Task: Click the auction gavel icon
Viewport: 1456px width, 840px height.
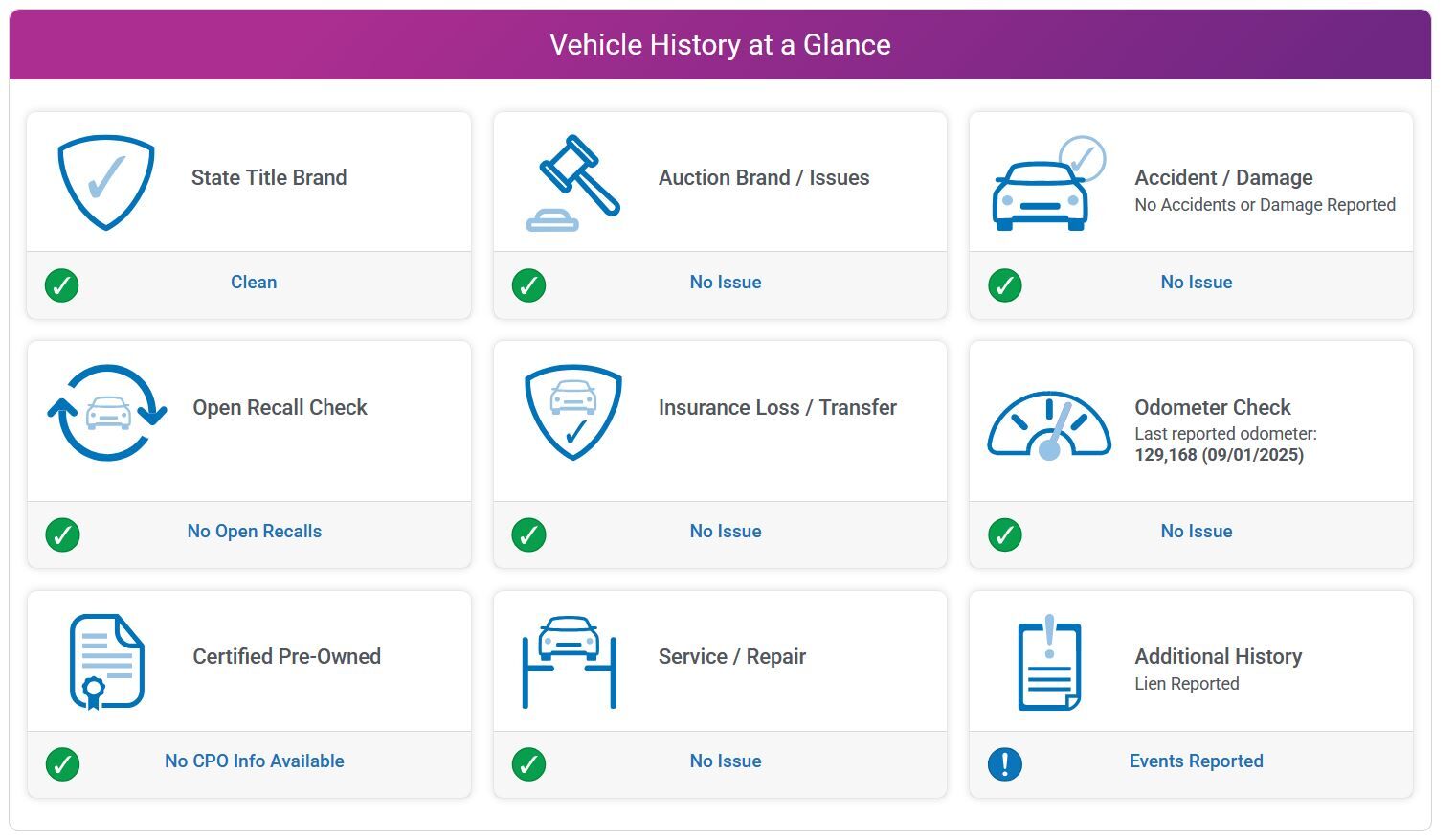Action: coord(573,182)
